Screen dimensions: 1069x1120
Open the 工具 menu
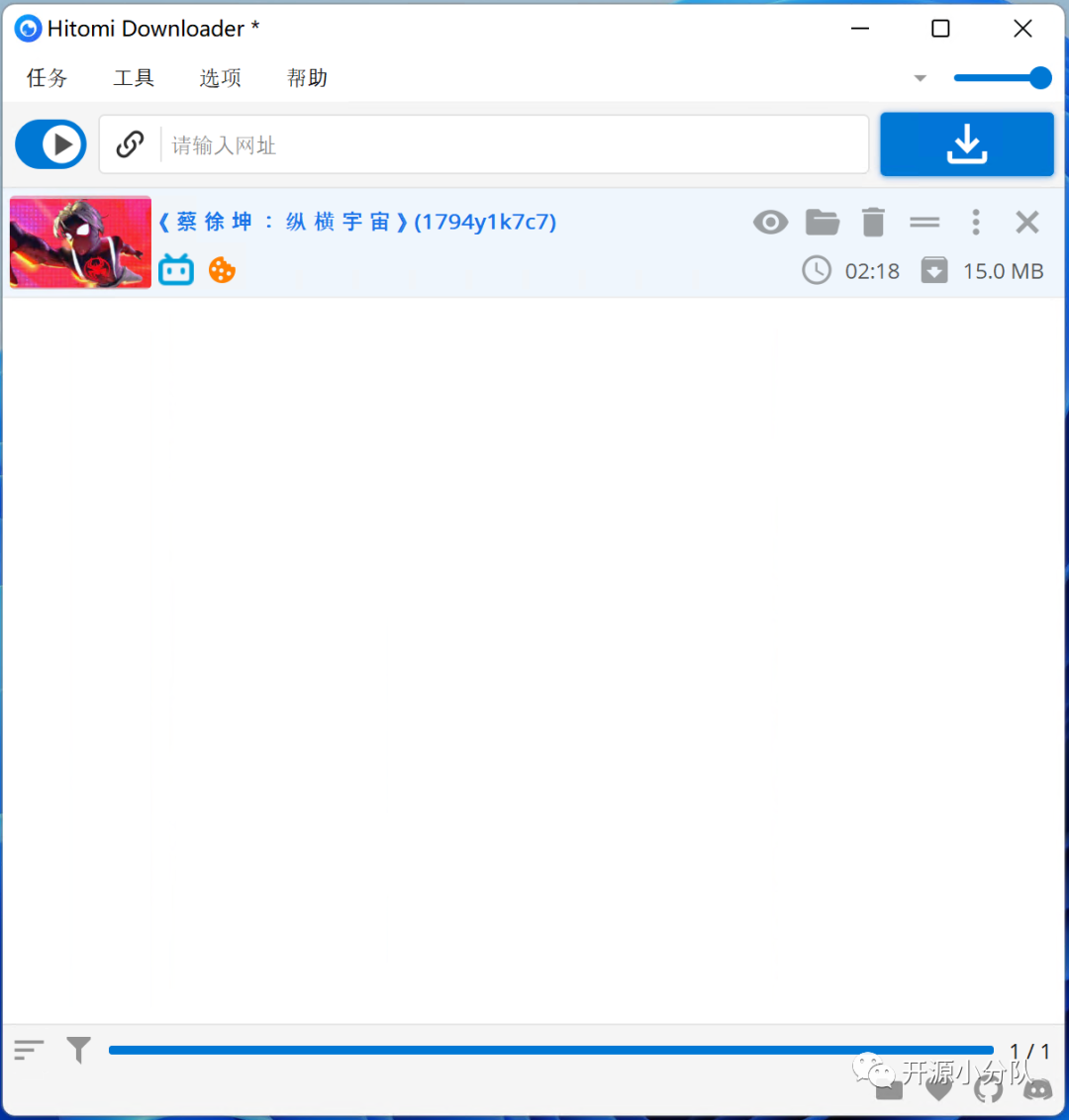click(x=134, y=77)
